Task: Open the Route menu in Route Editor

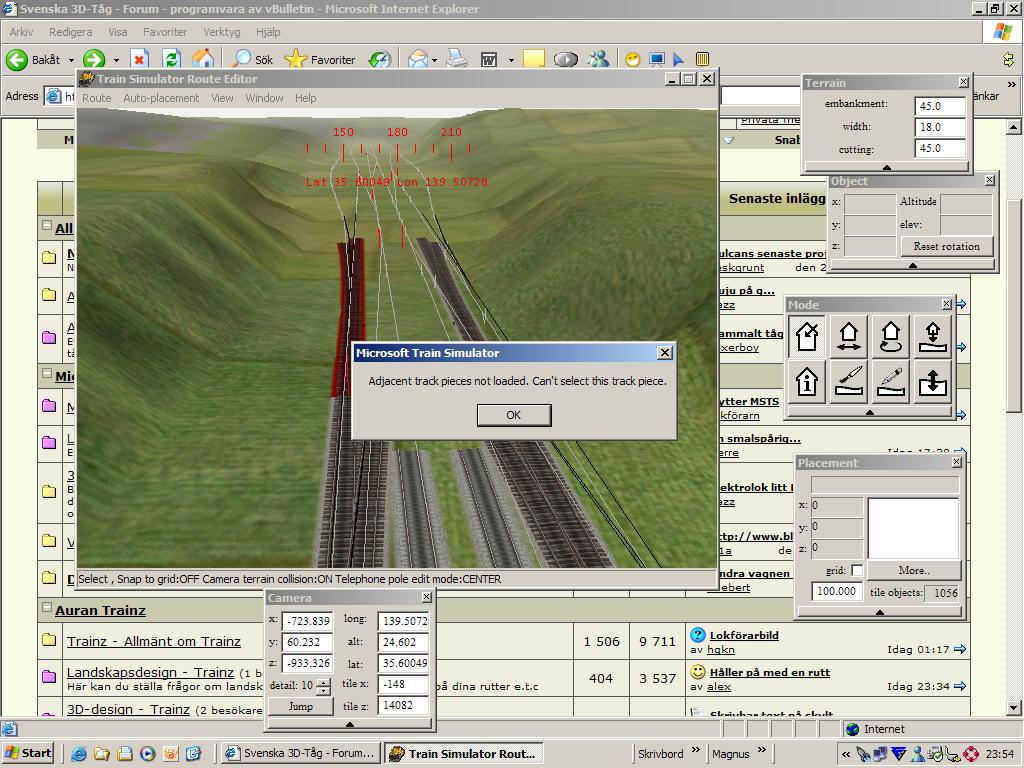Action: [x=97, y=98]
